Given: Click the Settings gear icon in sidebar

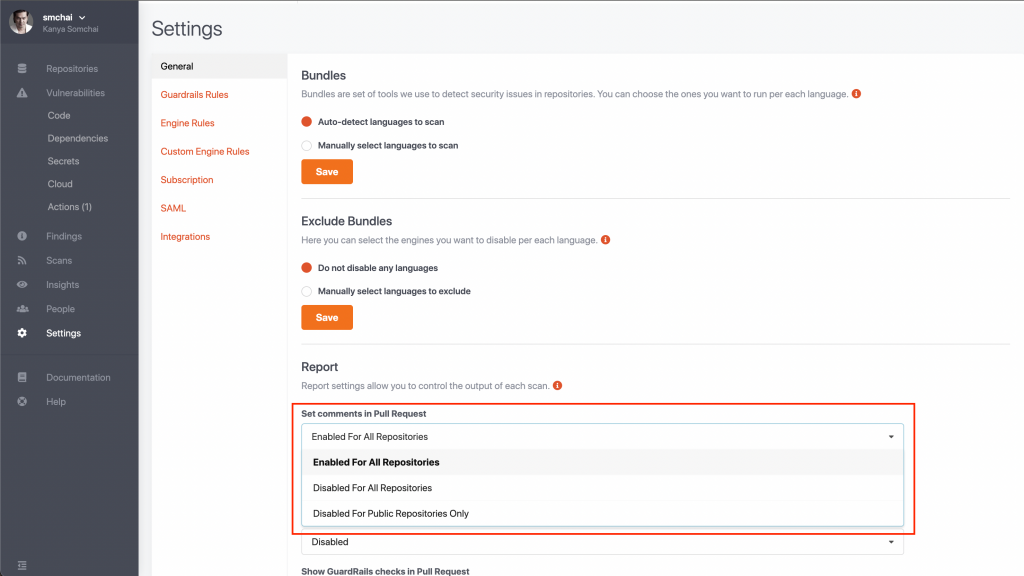Looking at the screenshot, I should coord(22,332).
